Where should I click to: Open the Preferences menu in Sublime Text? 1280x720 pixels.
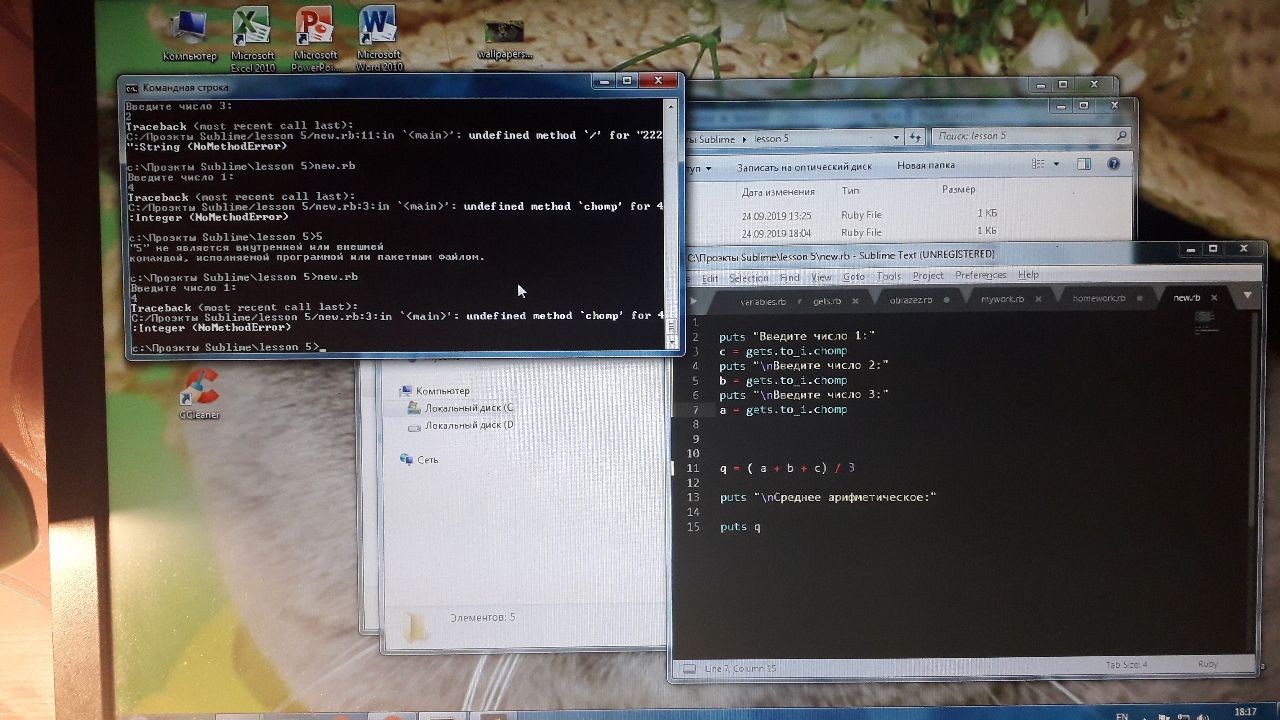click(980, 275)
